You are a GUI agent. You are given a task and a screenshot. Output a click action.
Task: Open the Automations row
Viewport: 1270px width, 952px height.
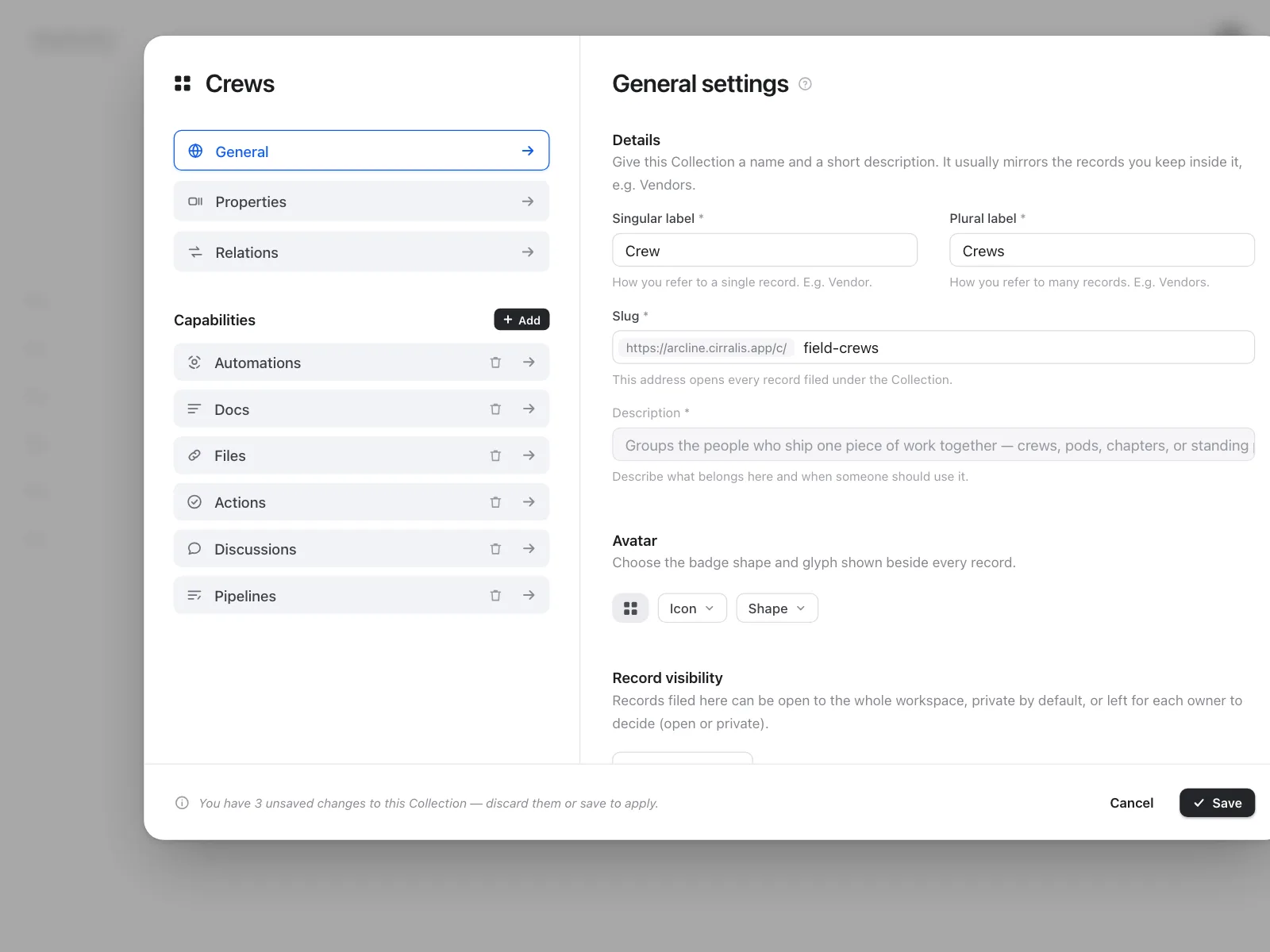tap(361, 363)
